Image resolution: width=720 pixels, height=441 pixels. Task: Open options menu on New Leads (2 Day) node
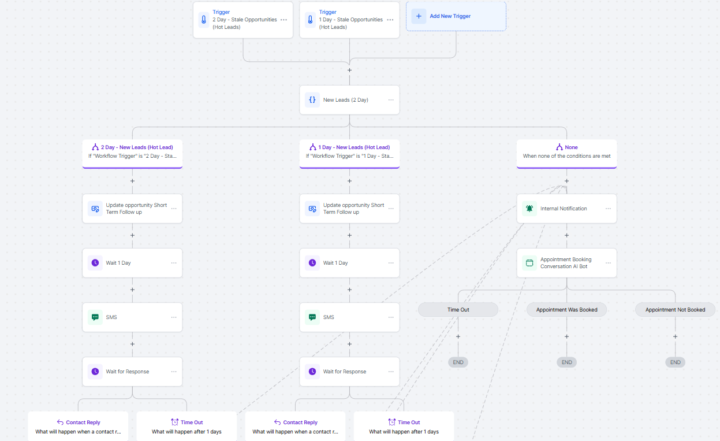click(x=391, y=100)
